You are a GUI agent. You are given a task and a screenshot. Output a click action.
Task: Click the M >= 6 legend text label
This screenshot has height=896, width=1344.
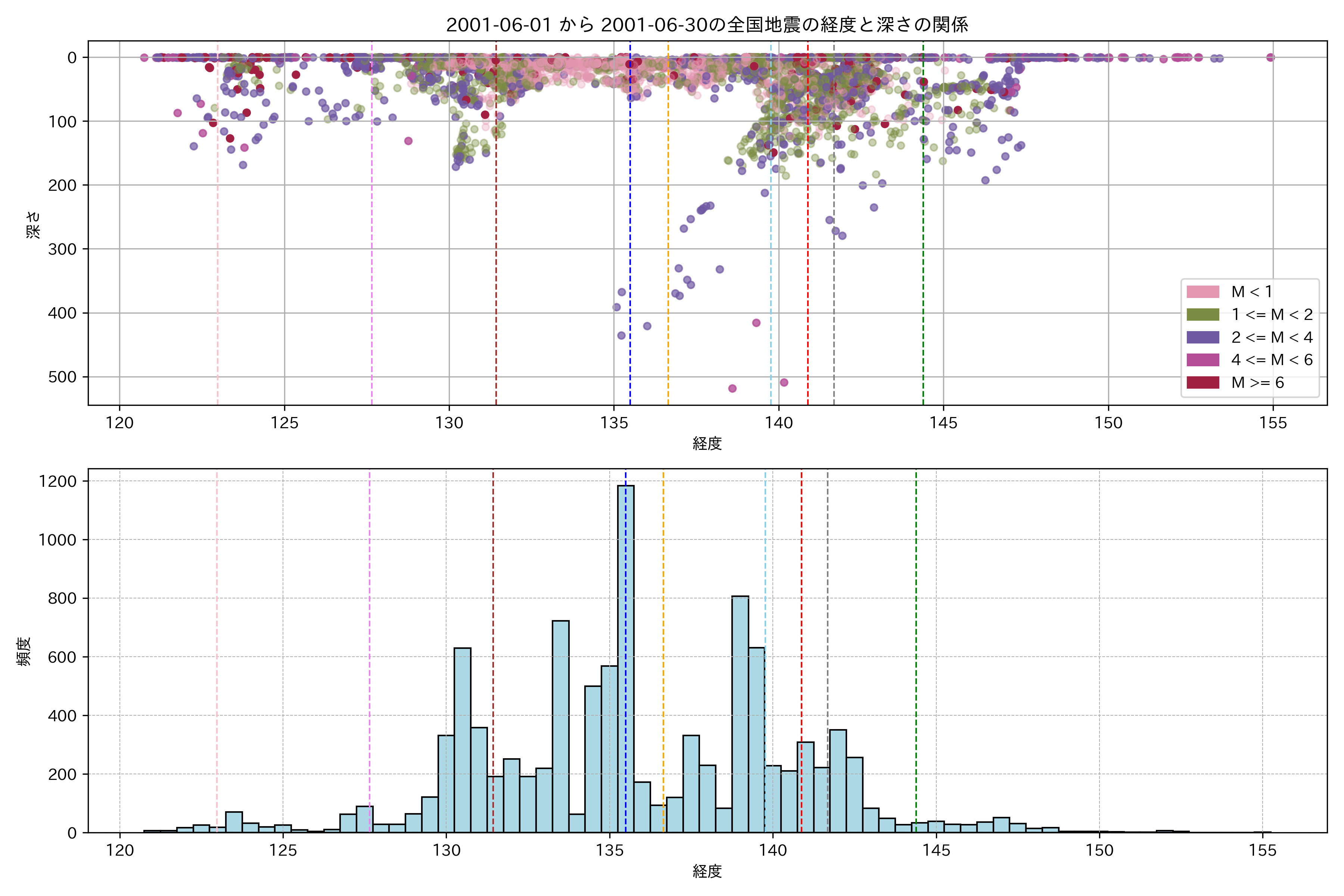(1258, 383)
